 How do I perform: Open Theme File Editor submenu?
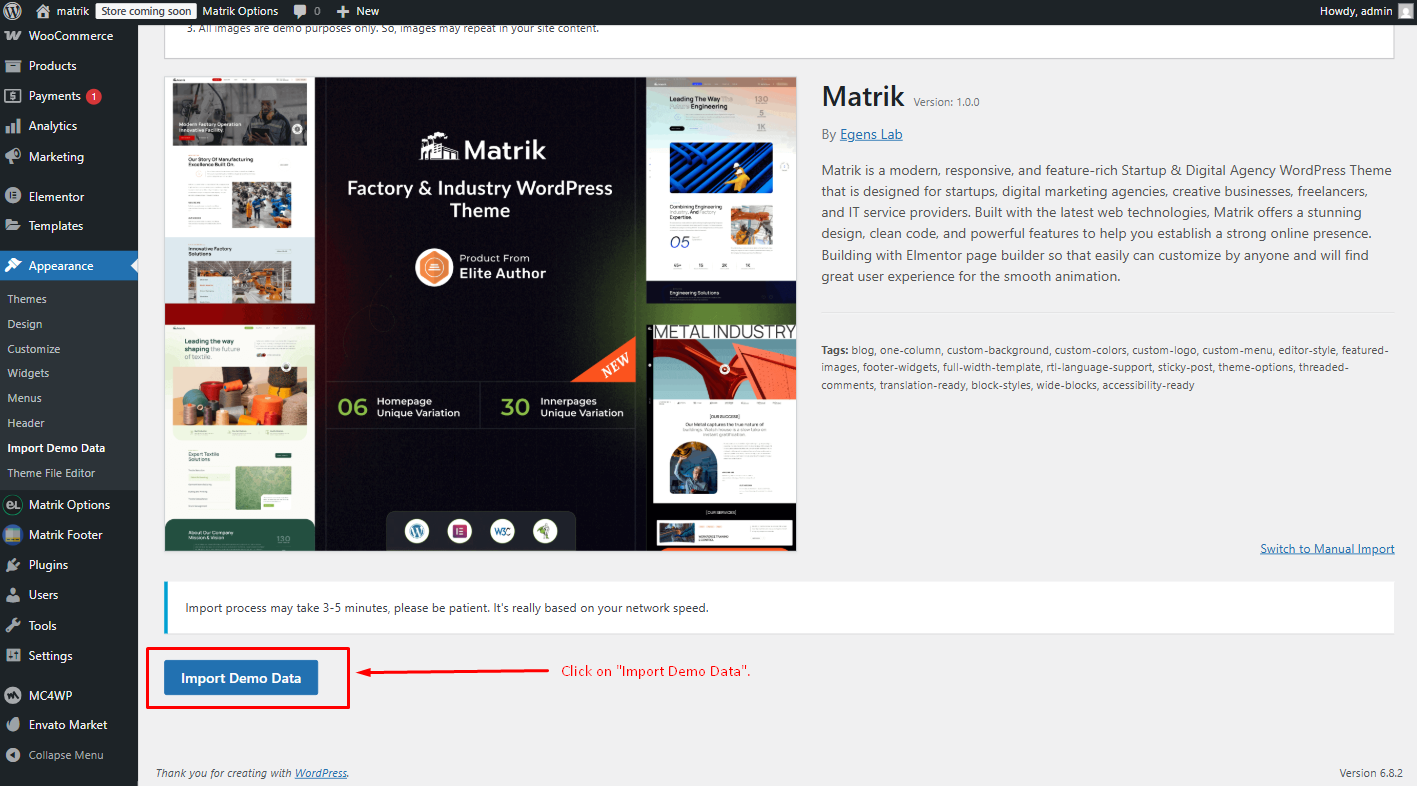pos(51,473)
